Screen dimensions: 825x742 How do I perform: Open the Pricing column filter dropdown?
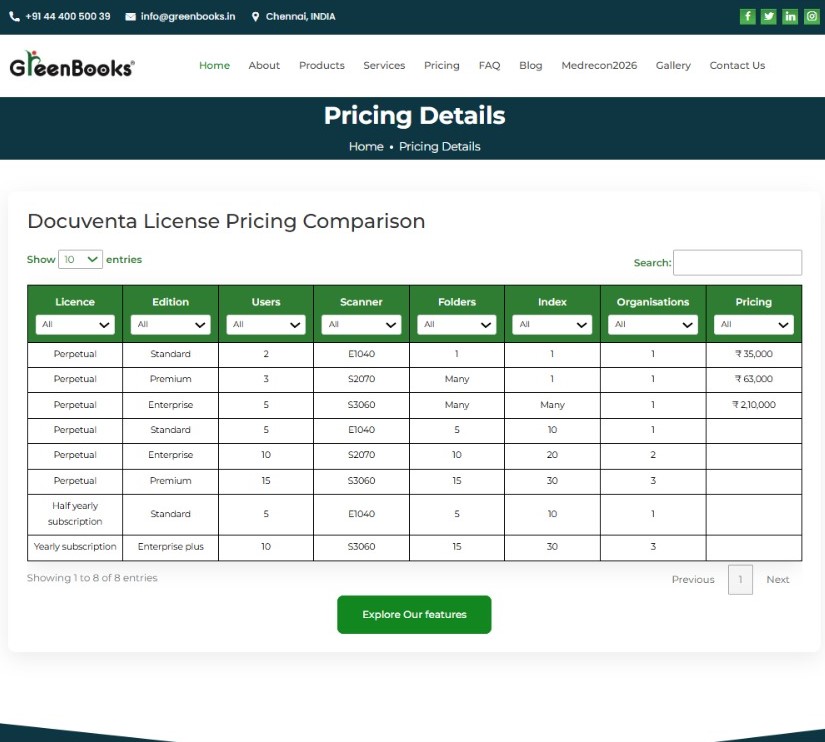tap(753, 325)
